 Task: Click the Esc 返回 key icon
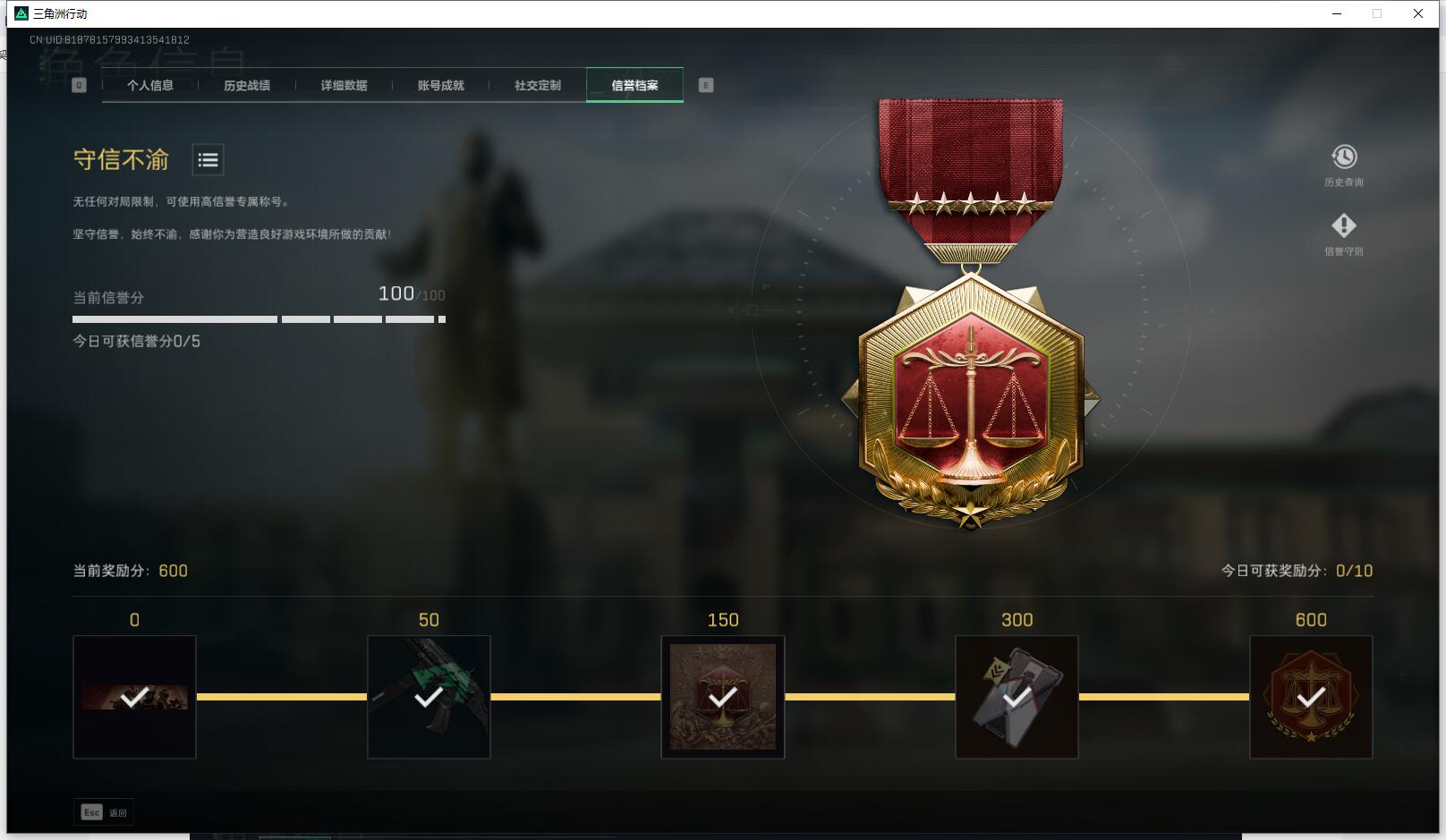91,812
